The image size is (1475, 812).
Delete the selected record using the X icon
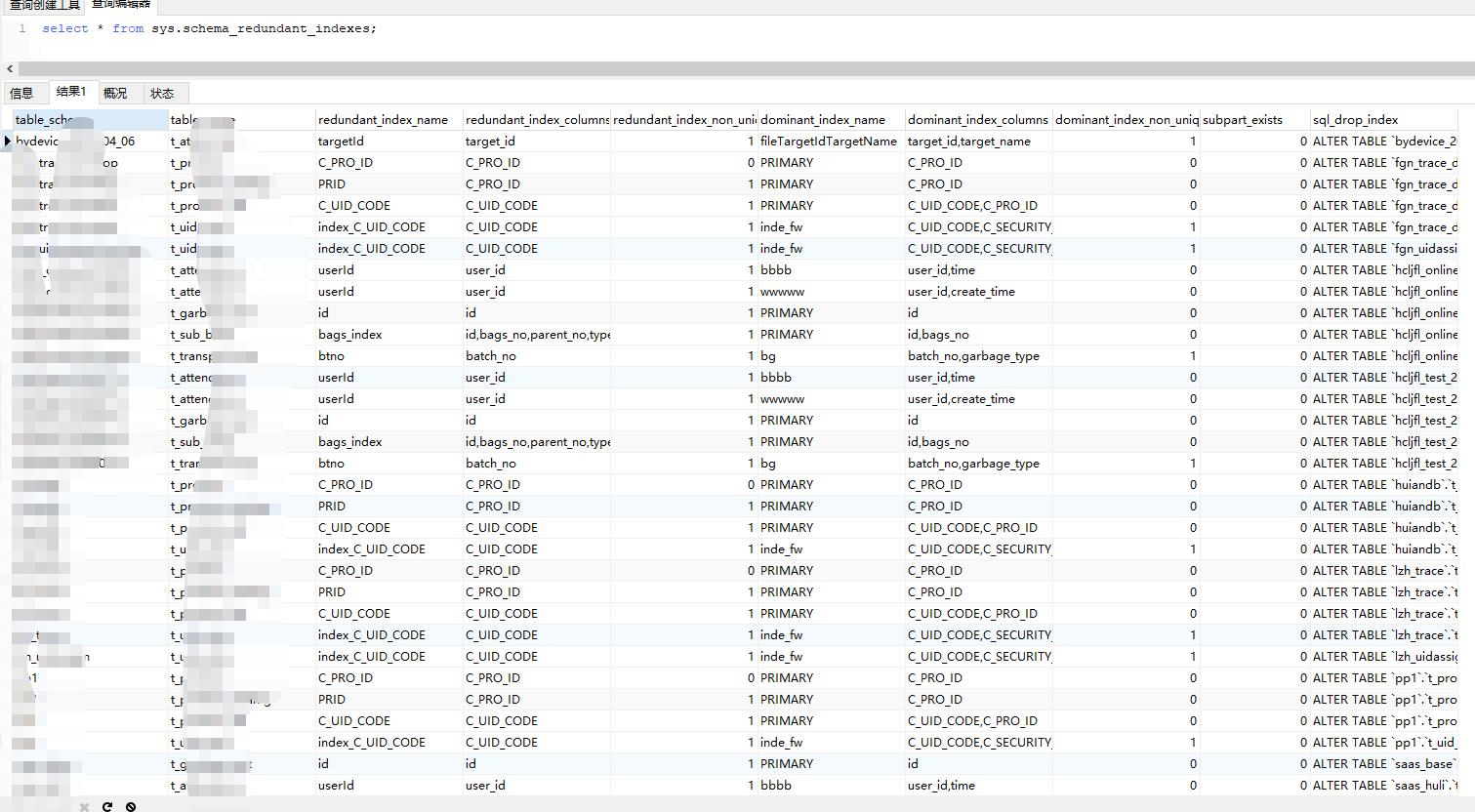[x=84, y=807]
